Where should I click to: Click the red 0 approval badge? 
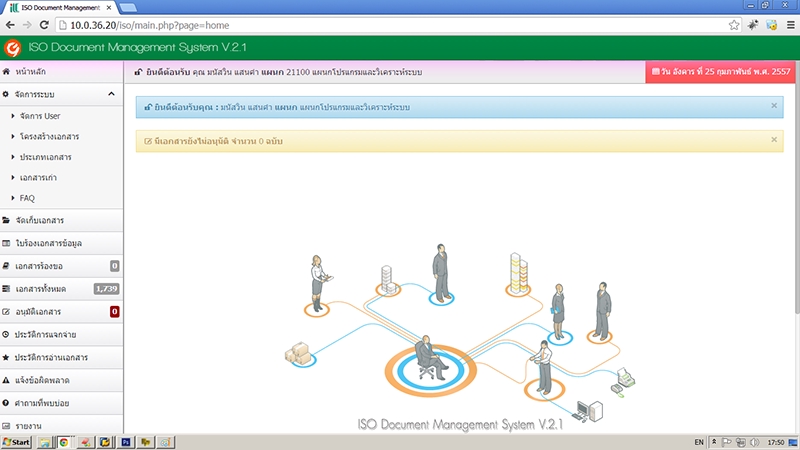114,312
